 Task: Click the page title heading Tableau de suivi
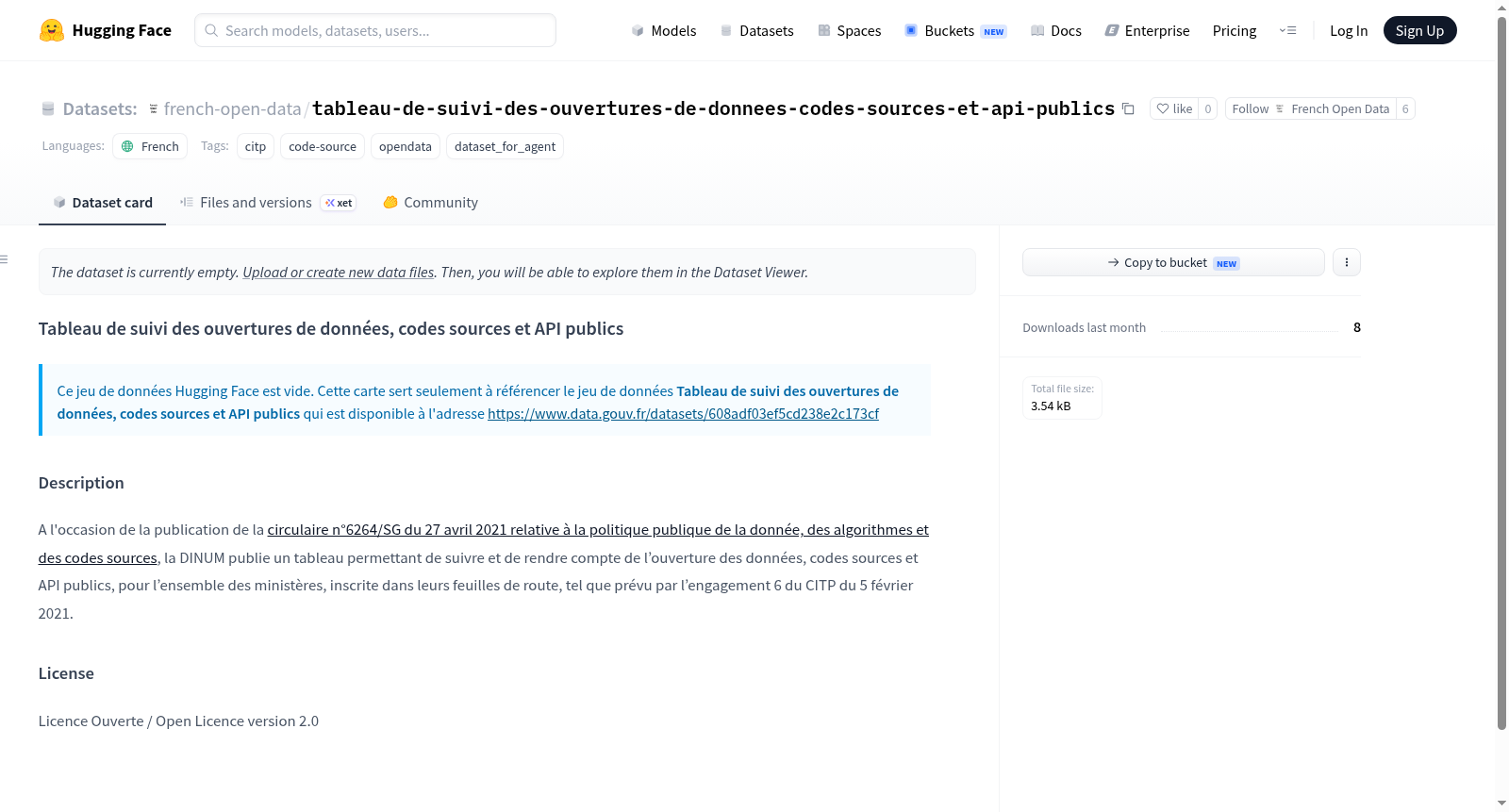pos(331,328)
